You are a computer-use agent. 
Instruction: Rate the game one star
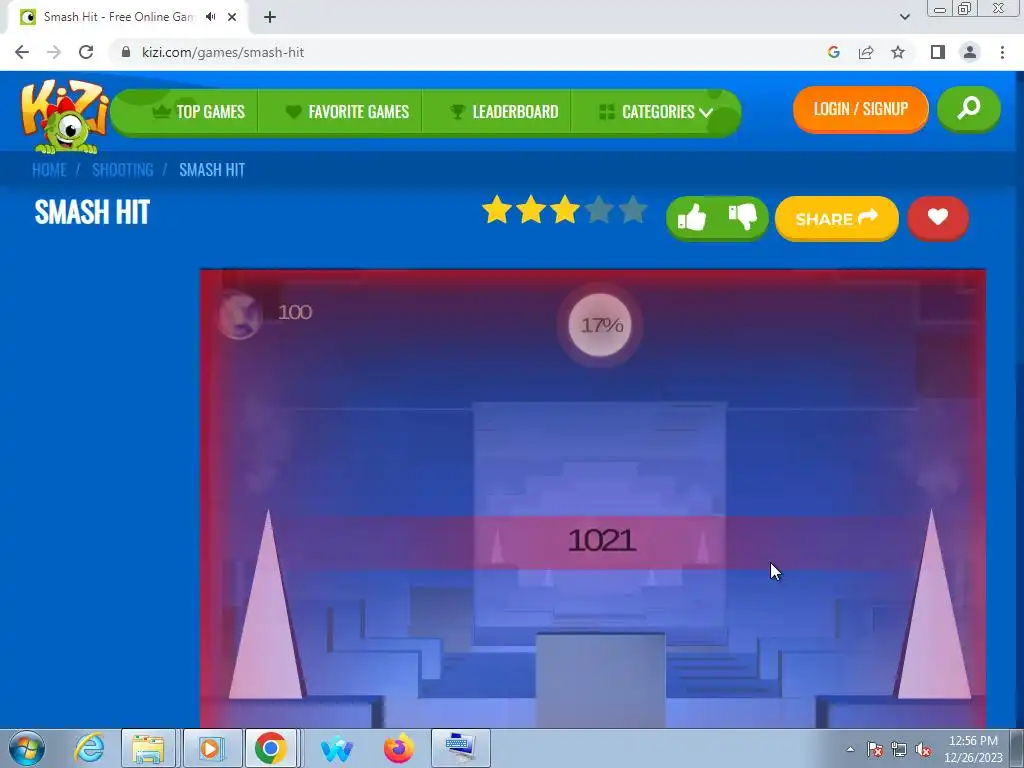click(x=497, y=210)
